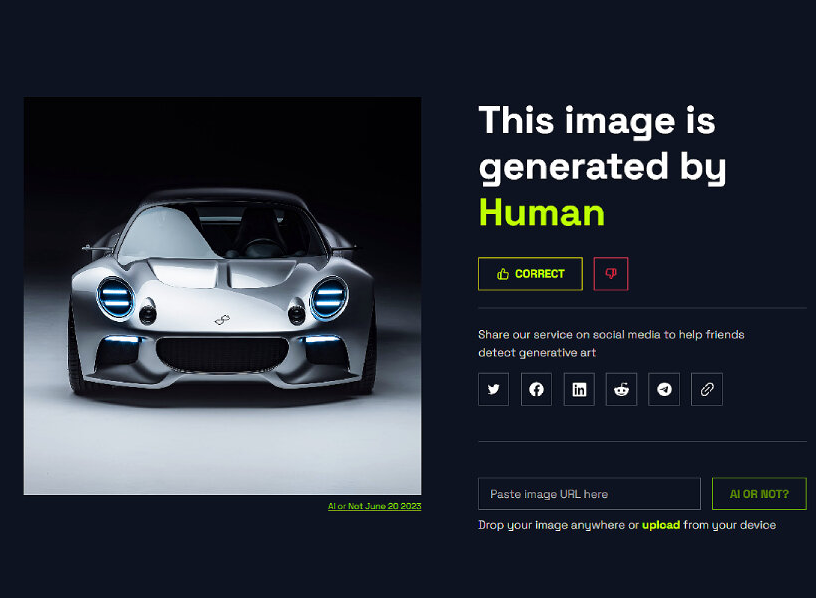
Task: Share result on Telegram
Action: (664, 389)
